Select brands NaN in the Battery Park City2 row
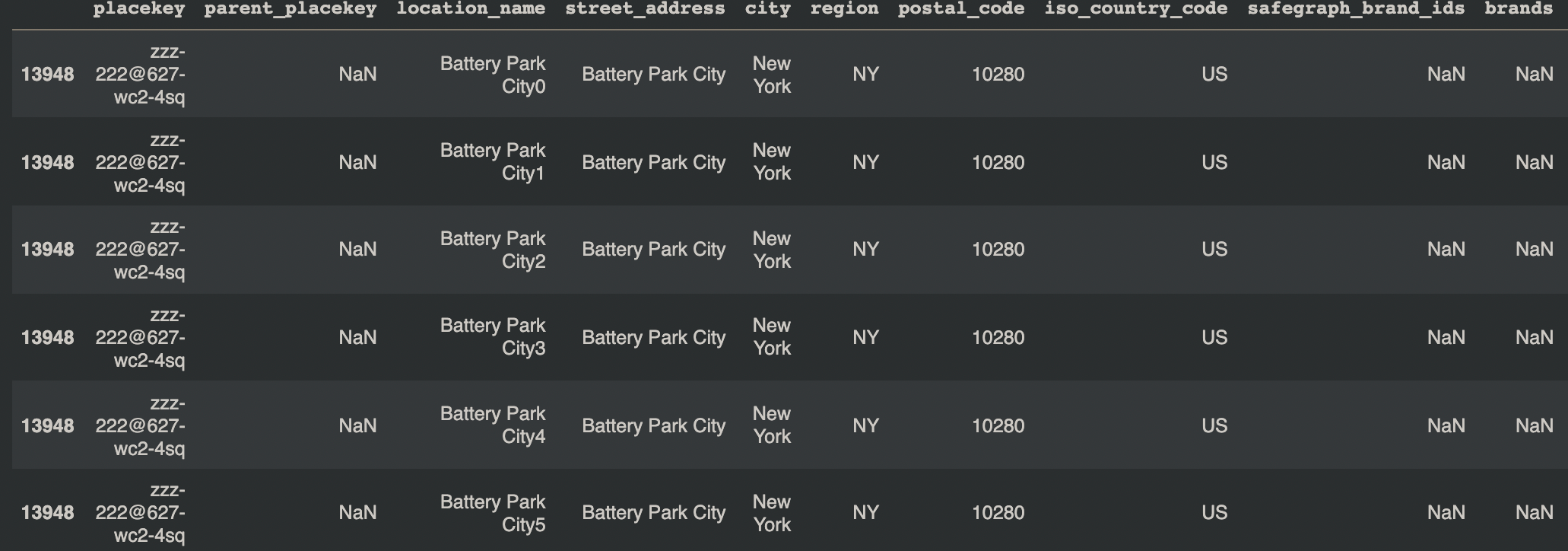Image resolution: width=1568 pixels, height=551 pixels. 1535,250
